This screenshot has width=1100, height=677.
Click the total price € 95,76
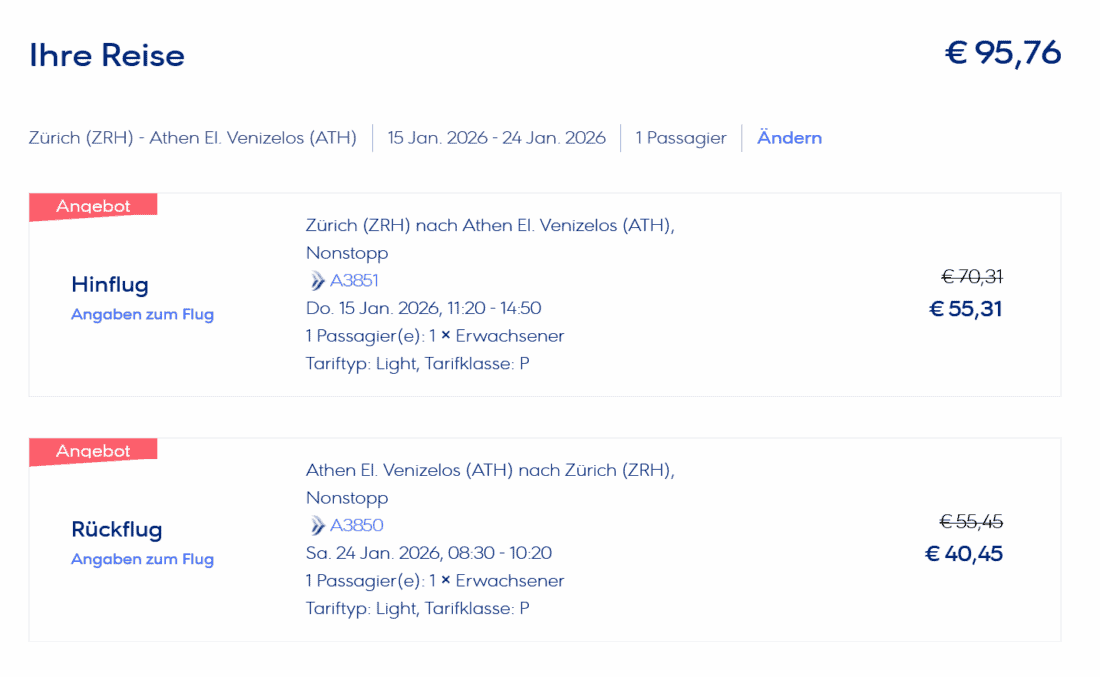click(x=1003, y=53)
